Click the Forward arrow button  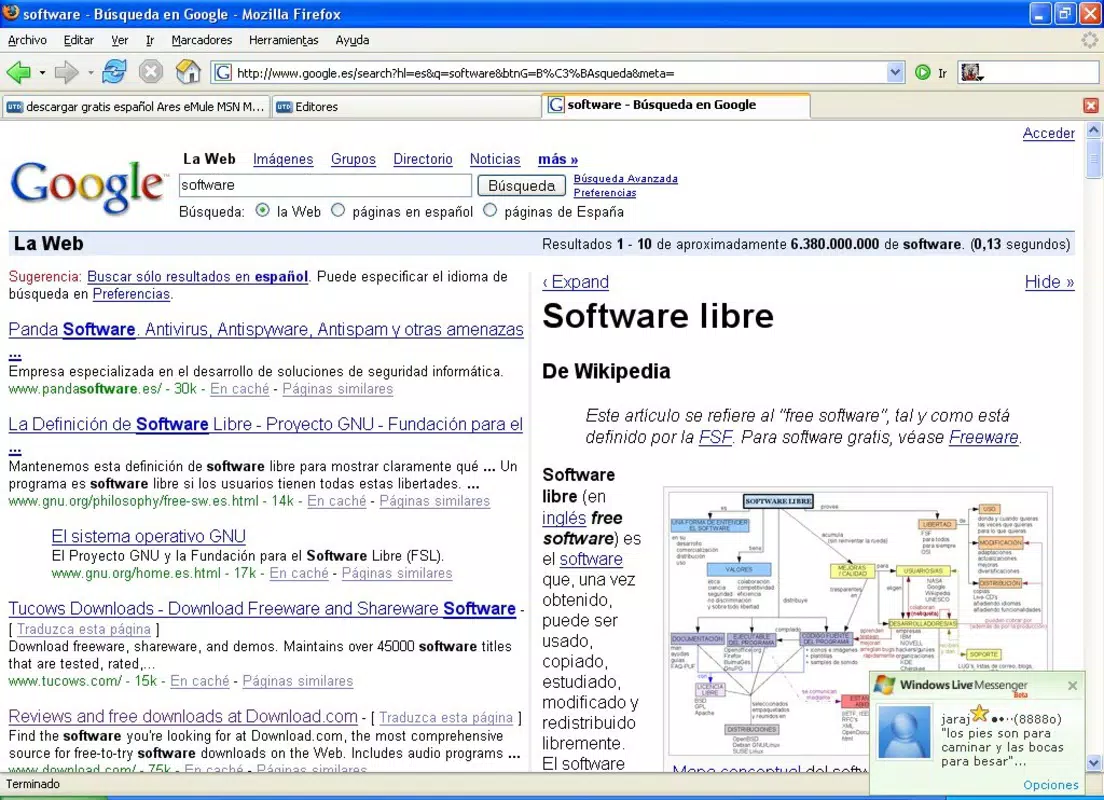click(x=66, y=72)
